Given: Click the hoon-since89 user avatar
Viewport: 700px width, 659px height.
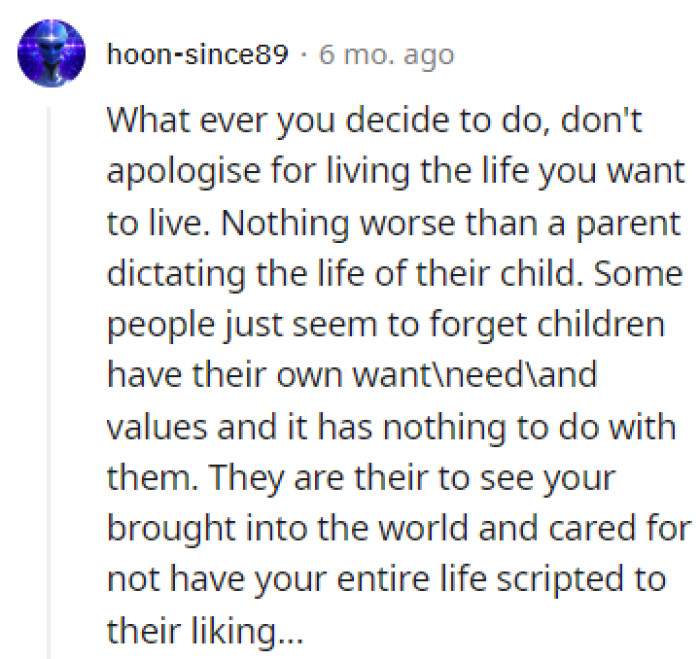Looking at the screenshot, I should click(x=48, y=53).
